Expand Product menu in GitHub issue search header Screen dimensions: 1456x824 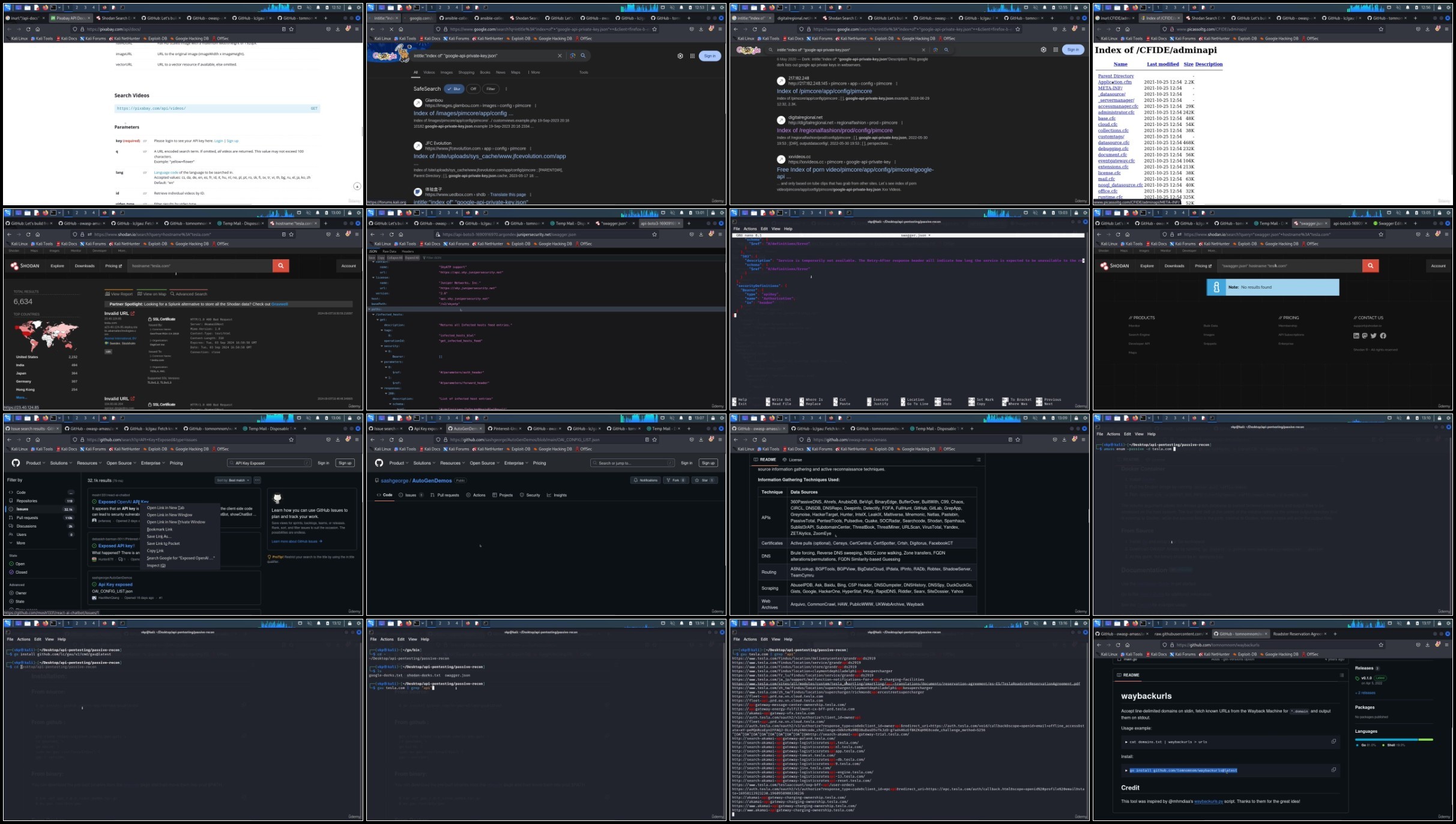click(35, 463)
